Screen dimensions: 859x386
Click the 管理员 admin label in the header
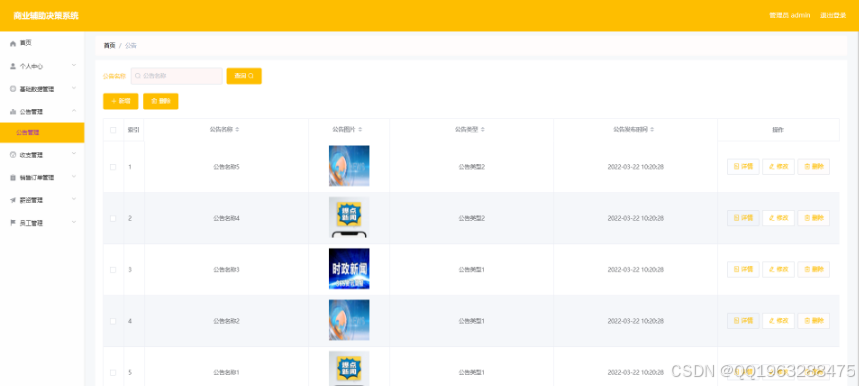pyautogui.click(x=789, y=15)
